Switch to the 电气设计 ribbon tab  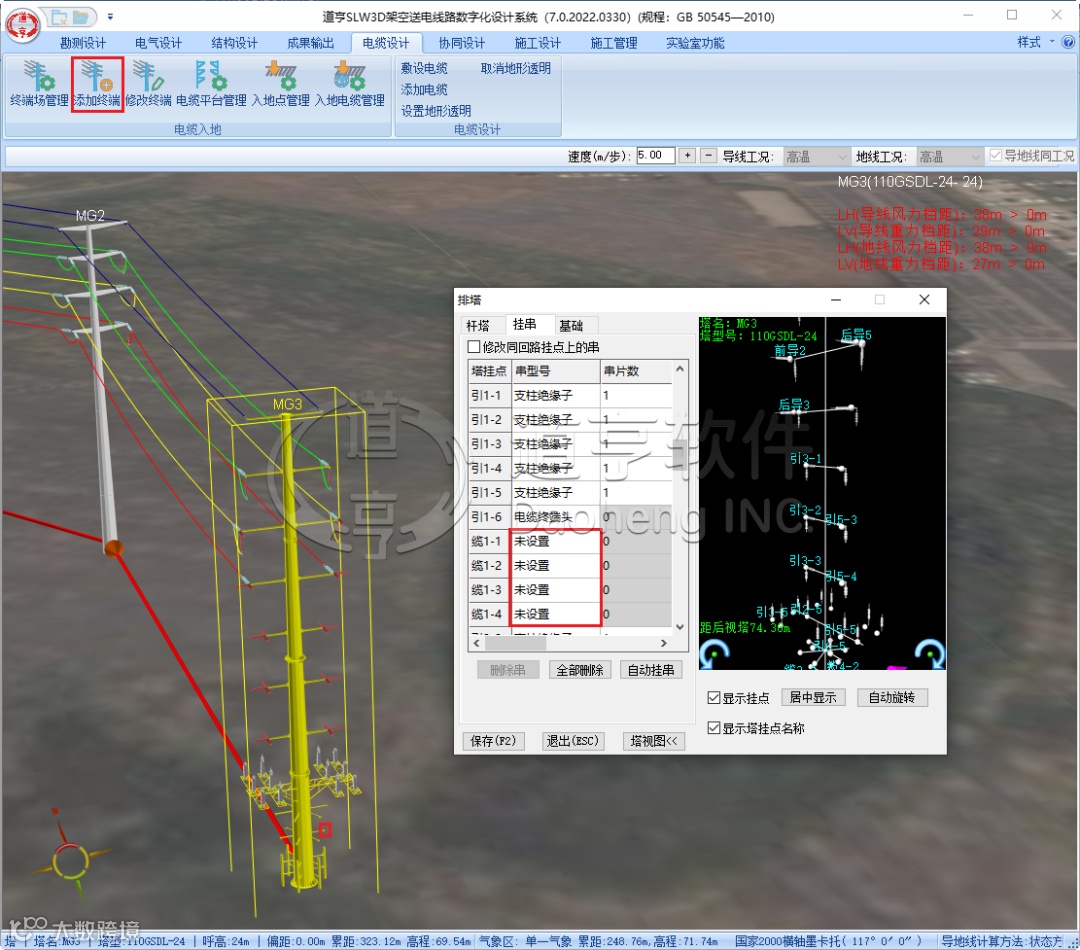coord(158,43)
